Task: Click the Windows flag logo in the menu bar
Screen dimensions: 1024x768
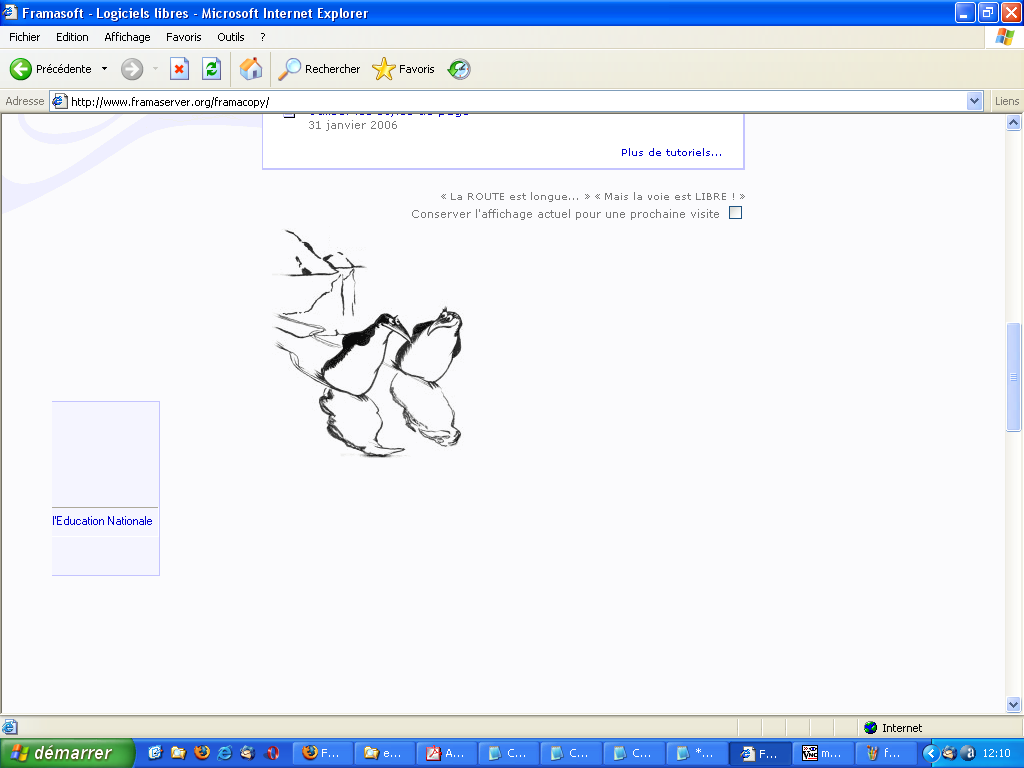Action: click(1004, 37)
